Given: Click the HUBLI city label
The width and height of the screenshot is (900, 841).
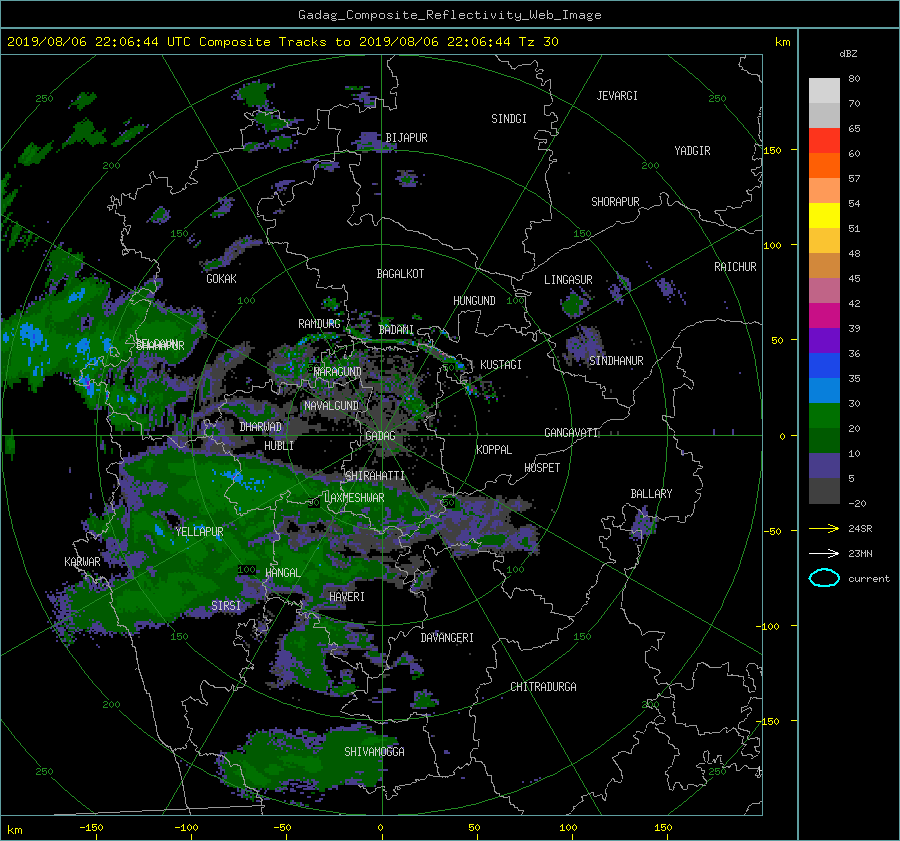Looking at the screenshot, I should [x=279, y=446].
